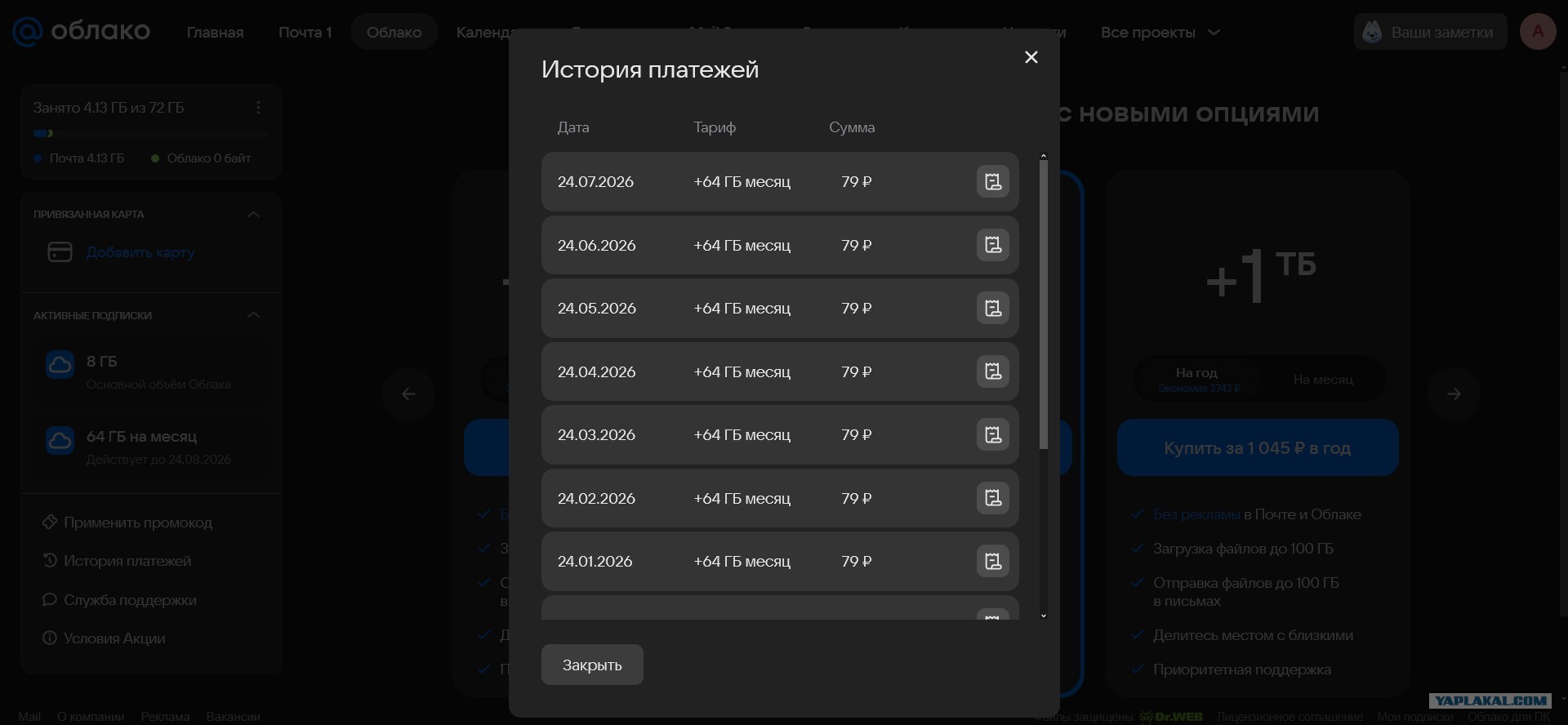Open Служба поддержки
Viewport: 1568px width, 725px height.
click(x=130, y=599)
